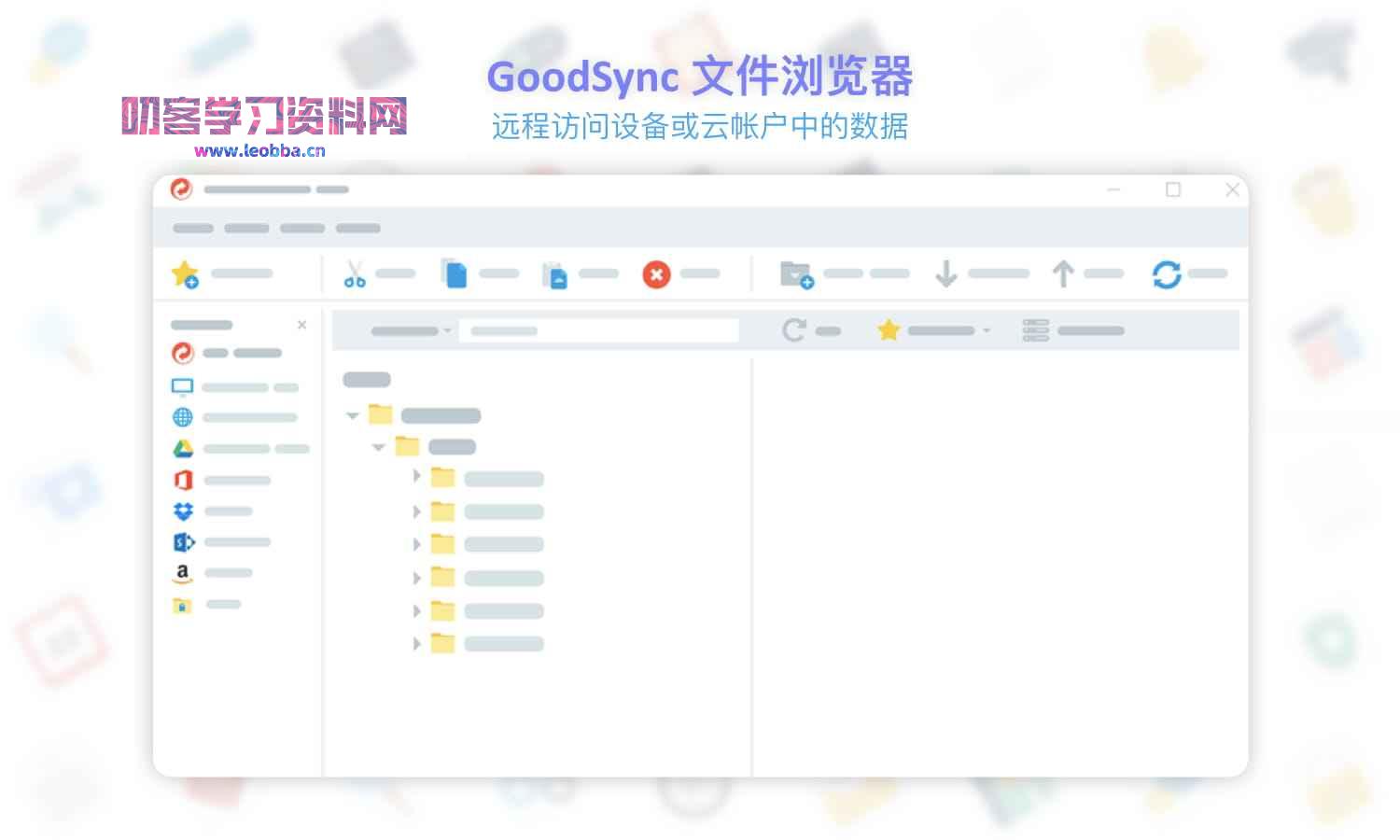Viewport: 1400px width, 840px height.
Task: Select the Cut scissors icon
Action: point(355,274)
